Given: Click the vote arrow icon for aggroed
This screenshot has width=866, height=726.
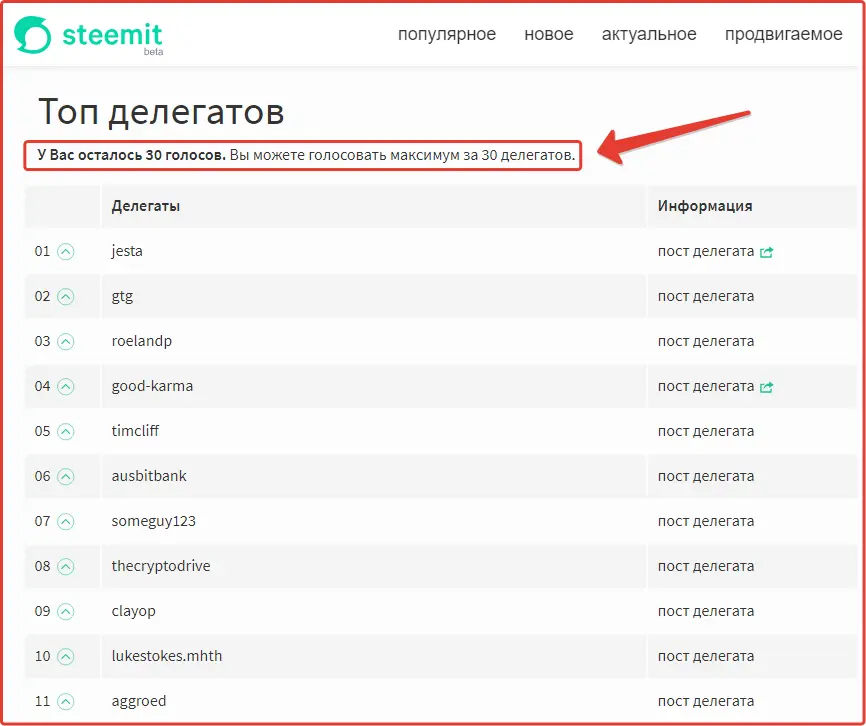Looking at the screenshot, I should tap(64, 701).
